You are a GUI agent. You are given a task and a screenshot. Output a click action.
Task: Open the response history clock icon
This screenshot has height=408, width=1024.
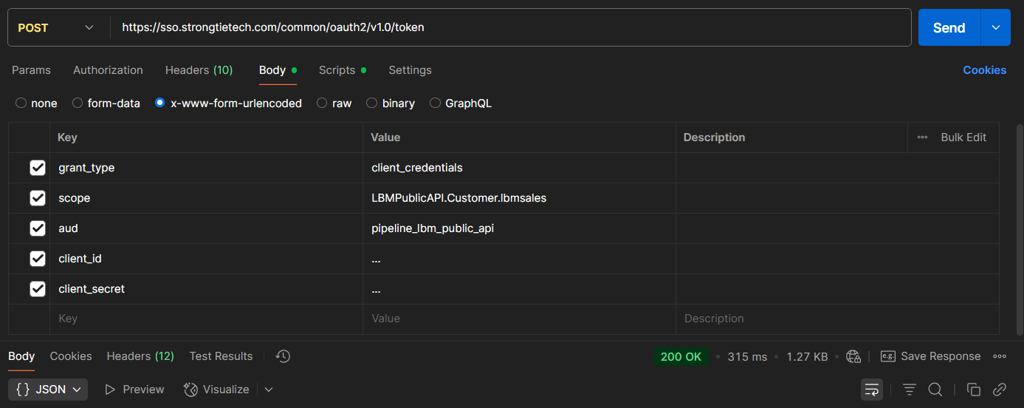(283, 356)
